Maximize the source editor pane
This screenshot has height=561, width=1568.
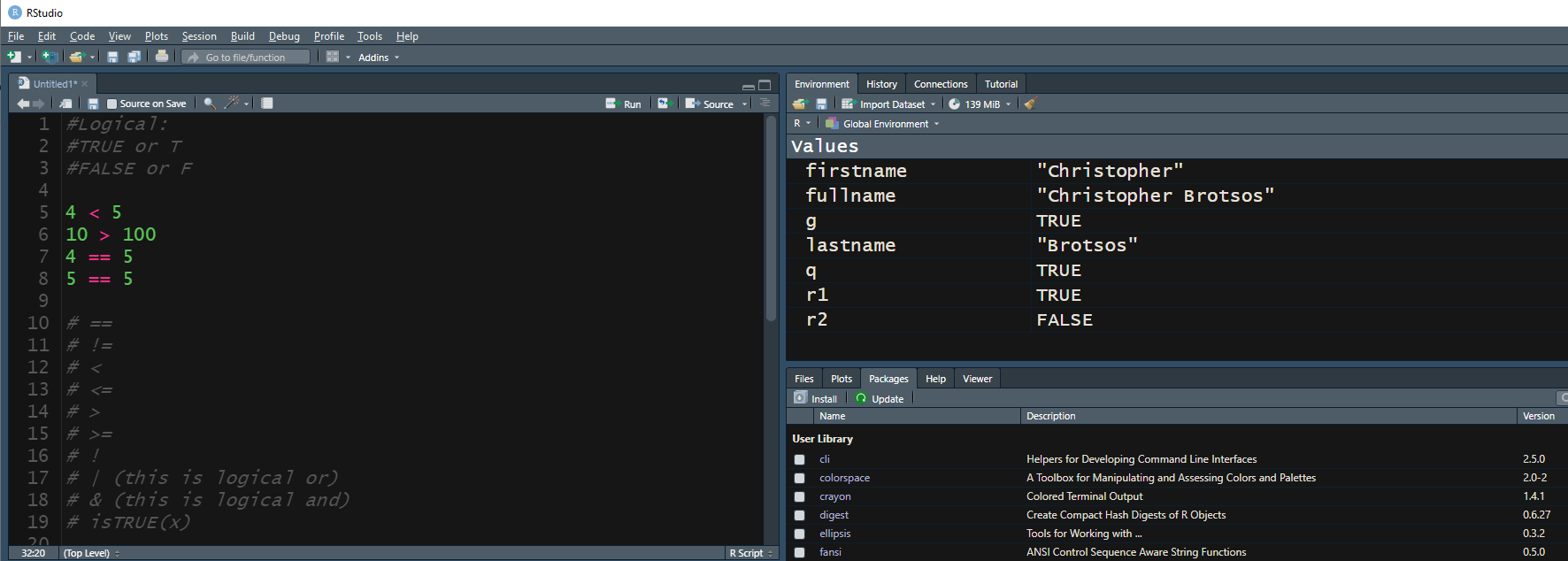pyautogui.click(x=765, y=85)
